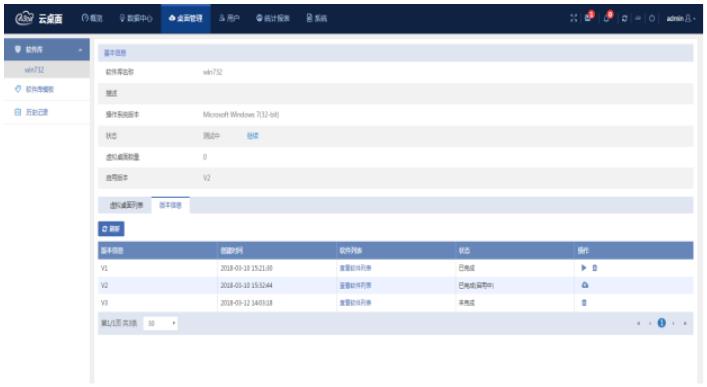Screen dimensions: 707x387
Task: Switch to the 虚拟桌面列表 tab
Action: tap(126, 205)
